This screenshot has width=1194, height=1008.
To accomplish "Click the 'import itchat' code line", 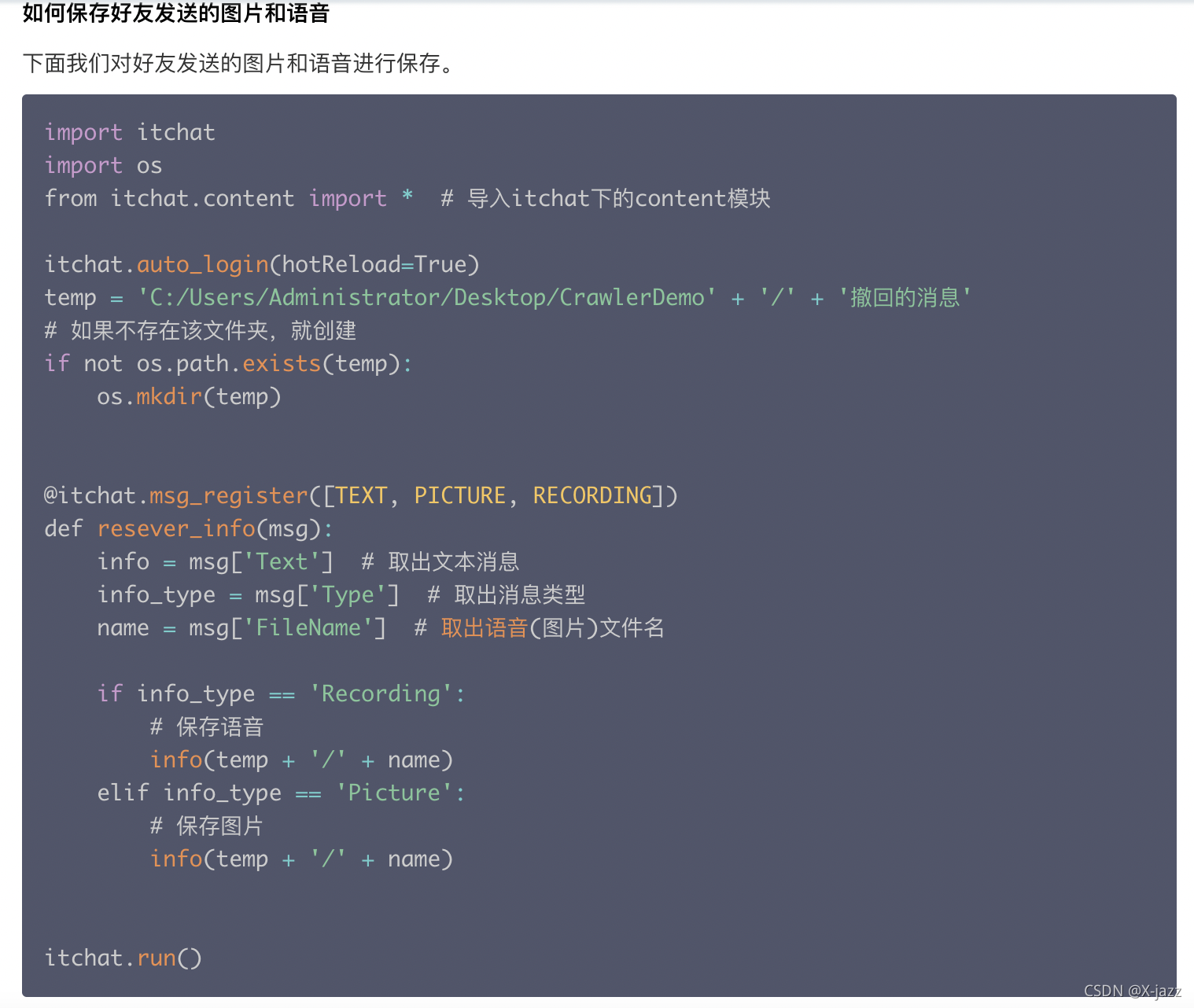I will [x=130, y=132].
